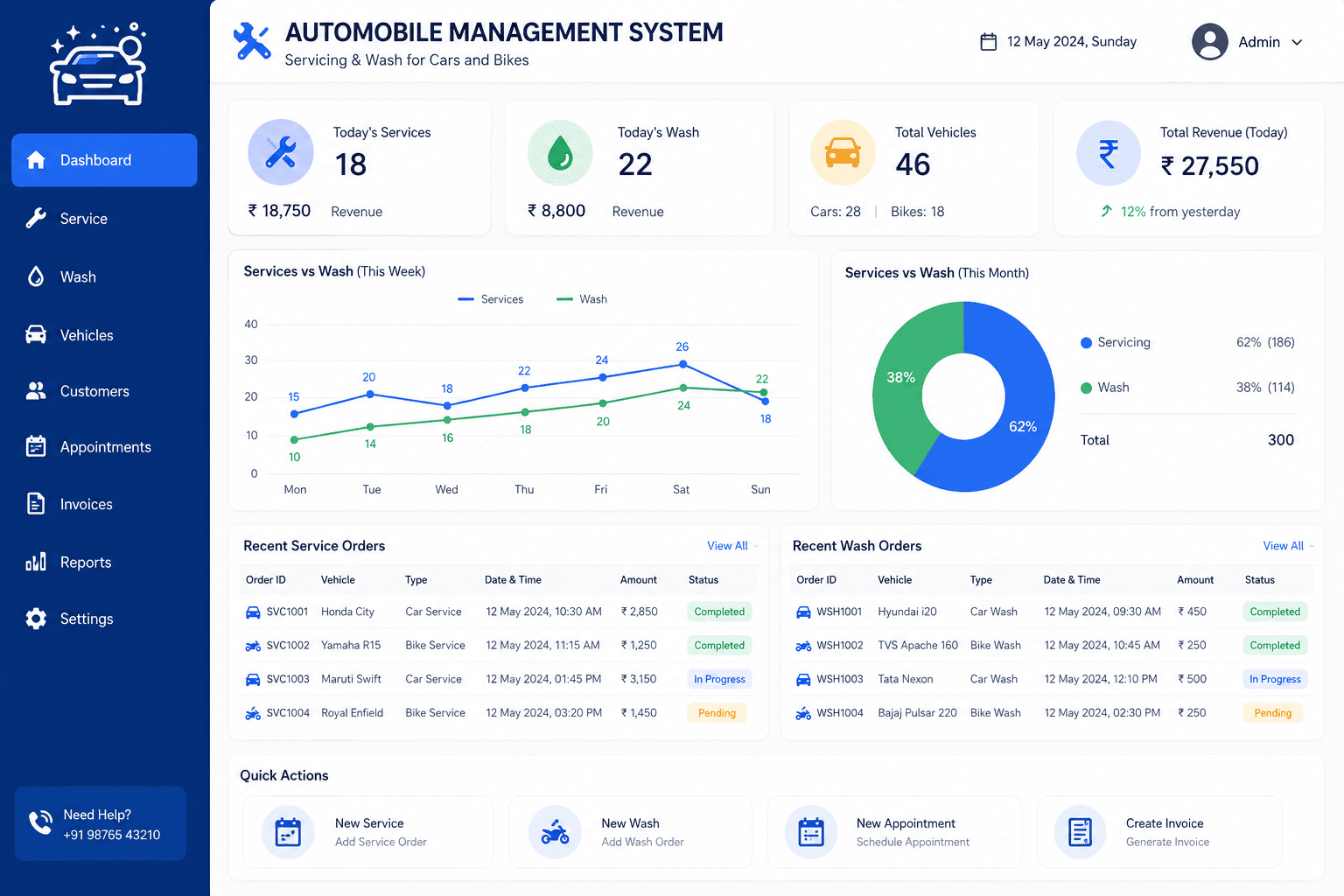Click the New Wash motorbike icon
The width and height of the screenshot is (1344, 896).
pos(555,832)
